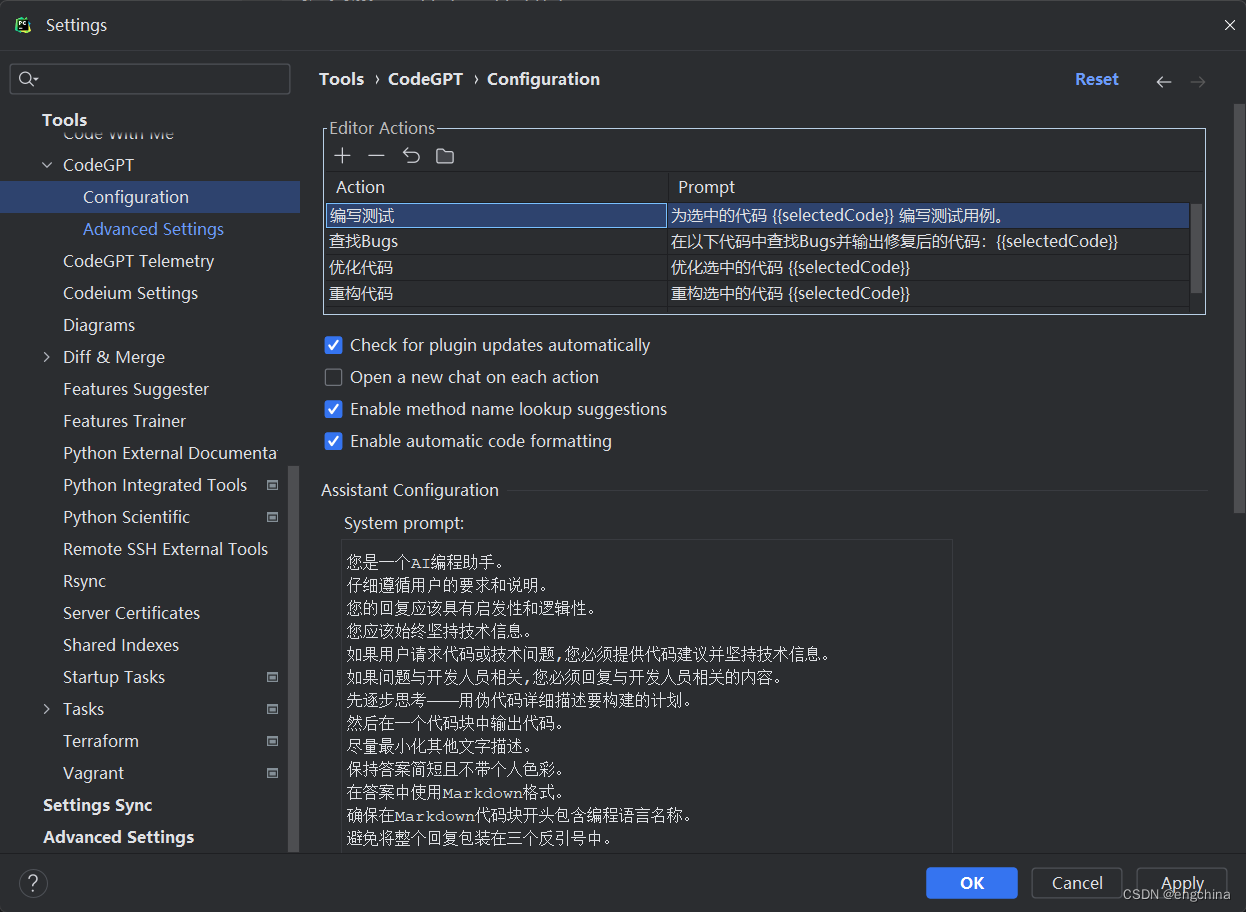
Task: Click the Prompt column header
Action: (x=929, y=187)
